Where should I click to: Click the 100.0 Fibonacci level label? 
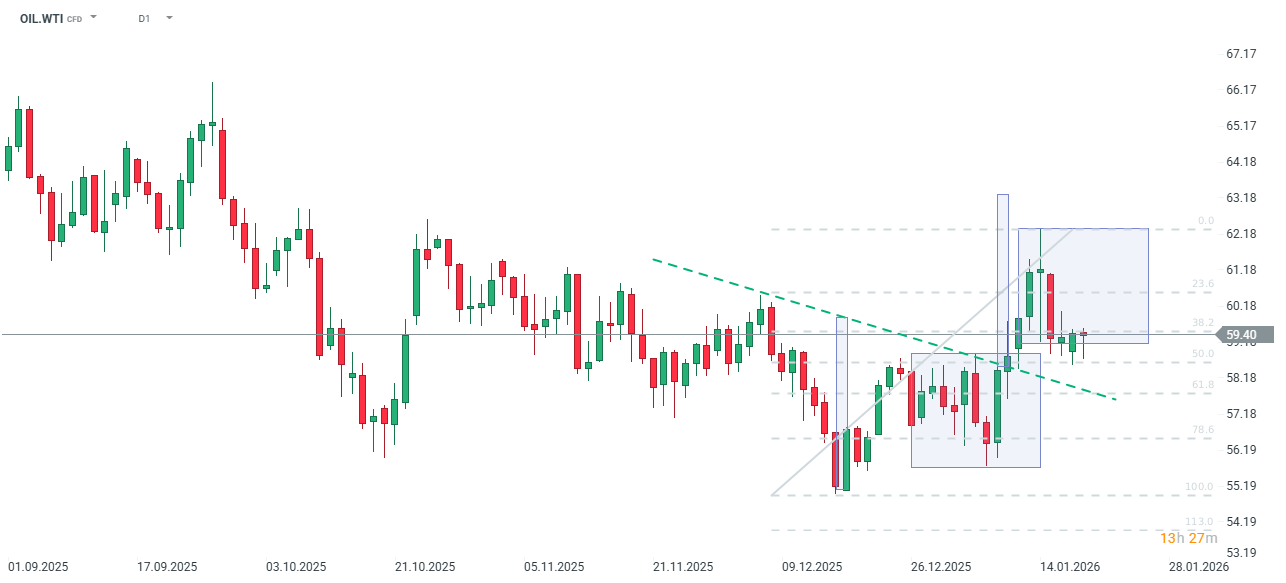tap(1199, 487)
